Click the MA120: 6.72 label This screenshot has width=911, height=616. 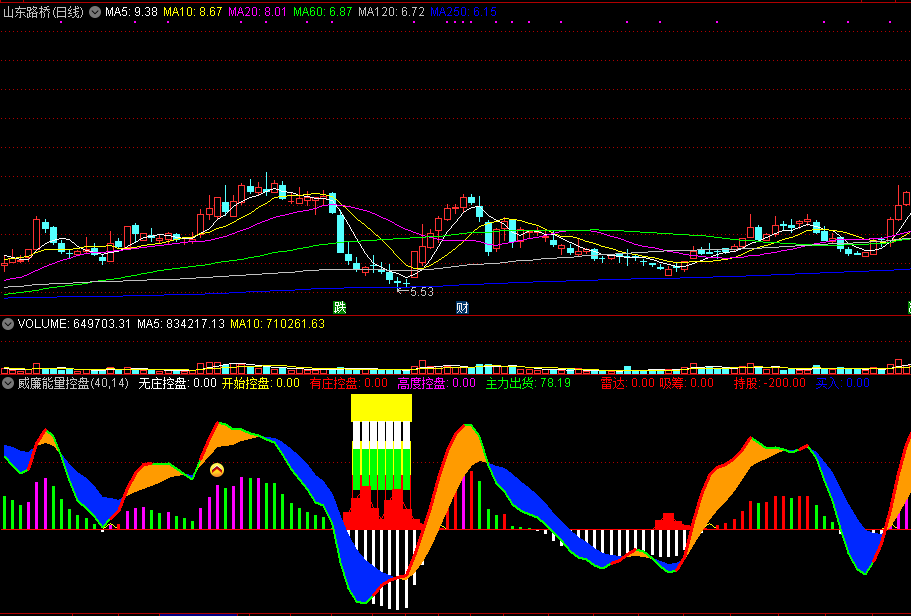[x=392, y=12]
